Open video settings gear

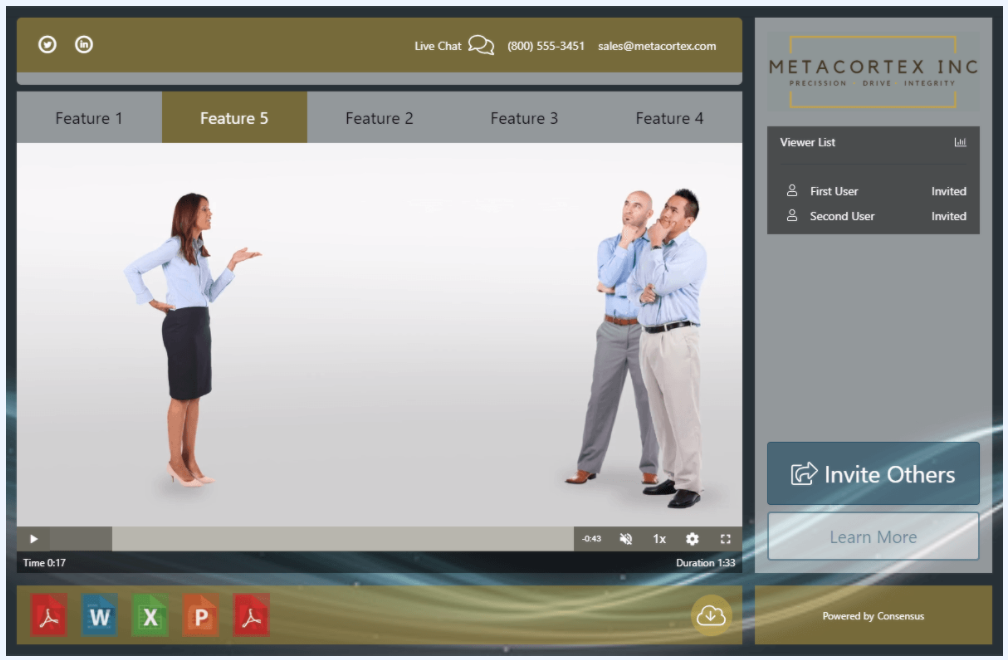point(692,539)
